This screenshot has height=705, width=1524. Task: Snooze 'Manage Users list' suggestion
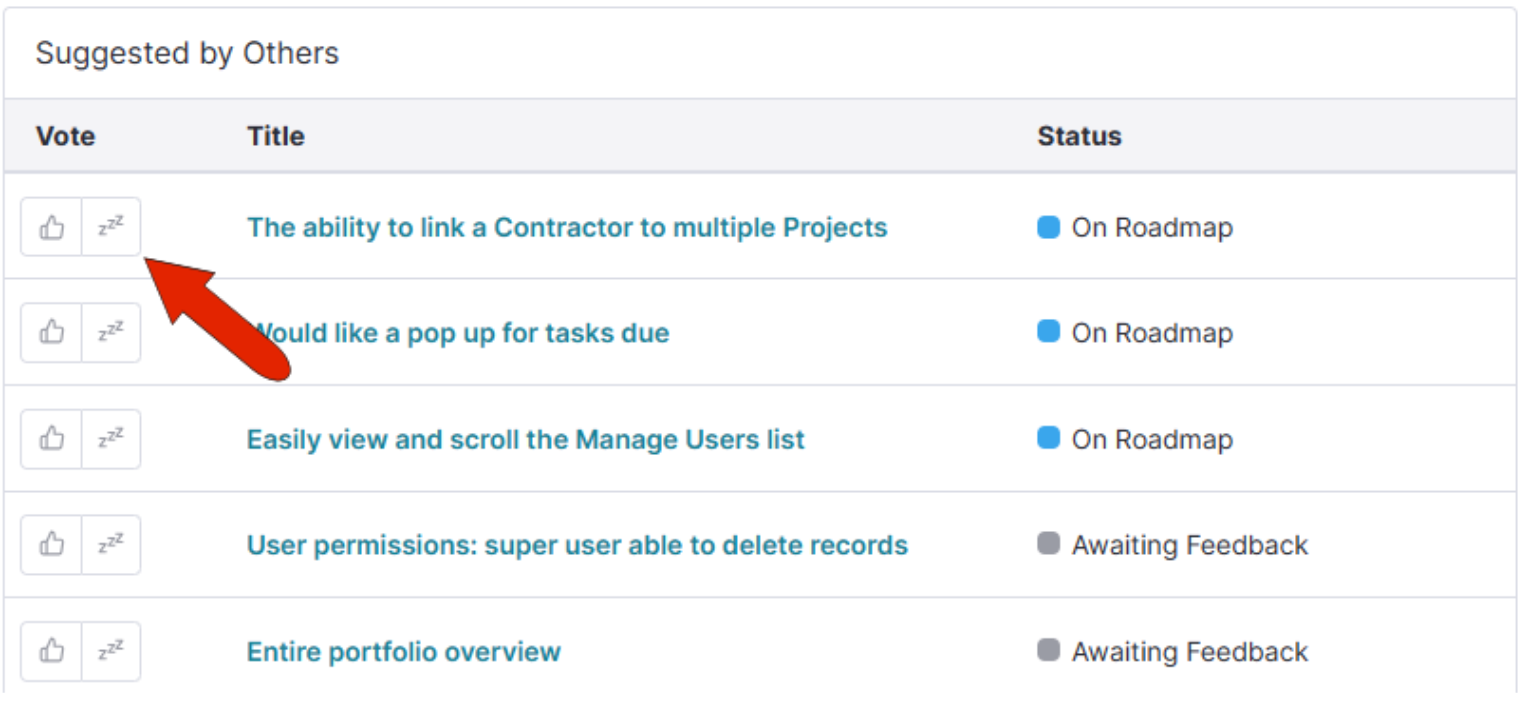[x=111, y=439]
